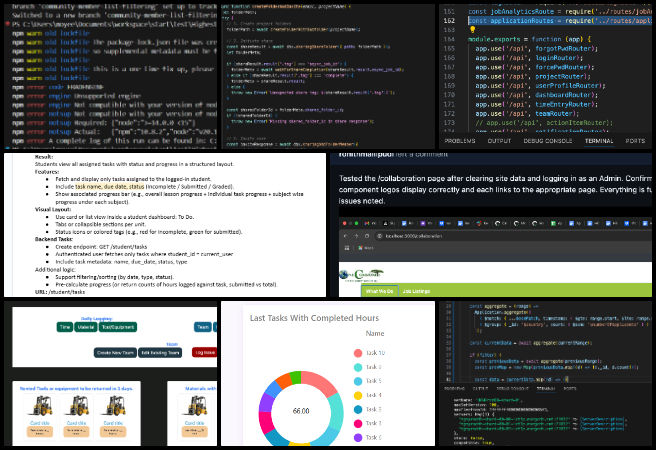This screenshot has height=450, width=656.
Task: Open PORTS tab in routes editor panel
Action: click(x=635, y=141)
